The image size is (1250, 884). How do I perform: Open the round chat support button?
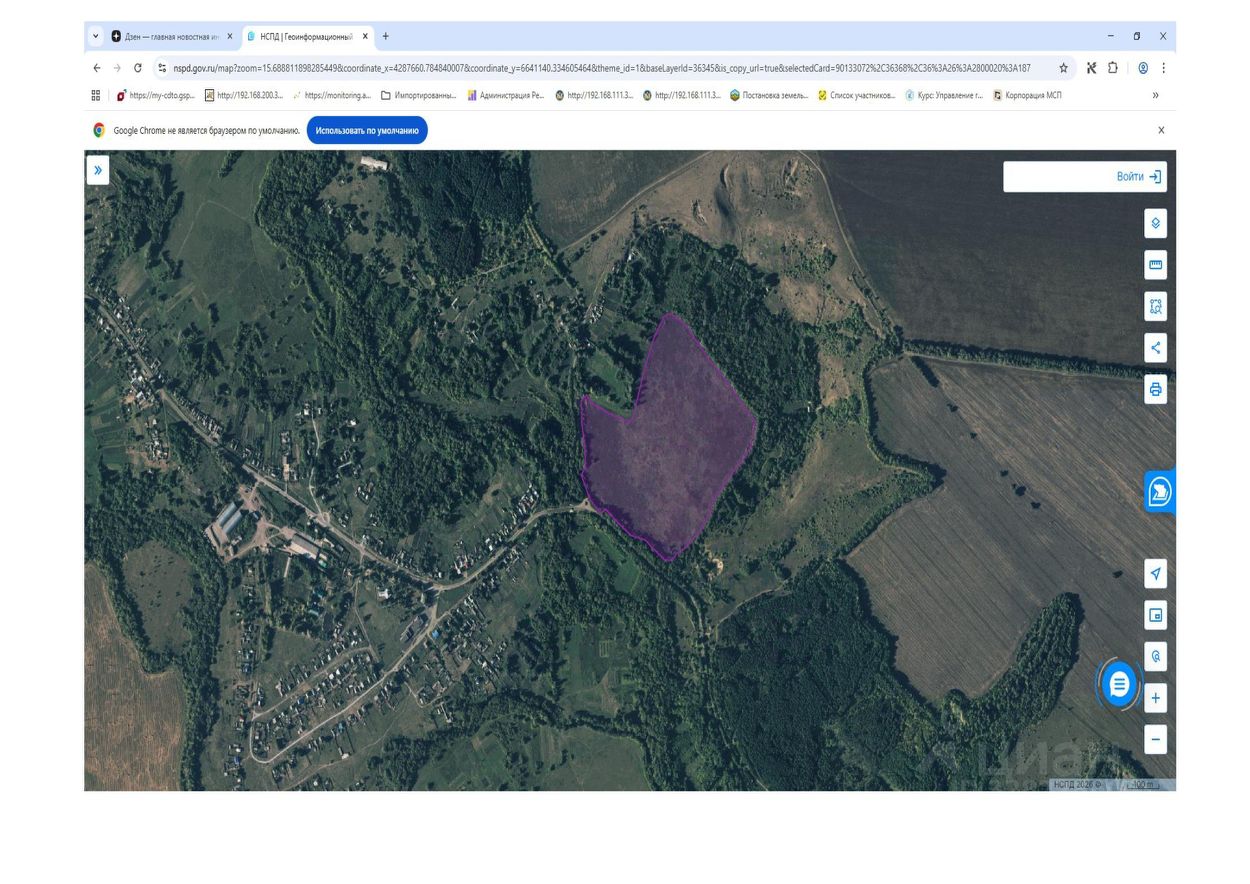pos(1119,685)
